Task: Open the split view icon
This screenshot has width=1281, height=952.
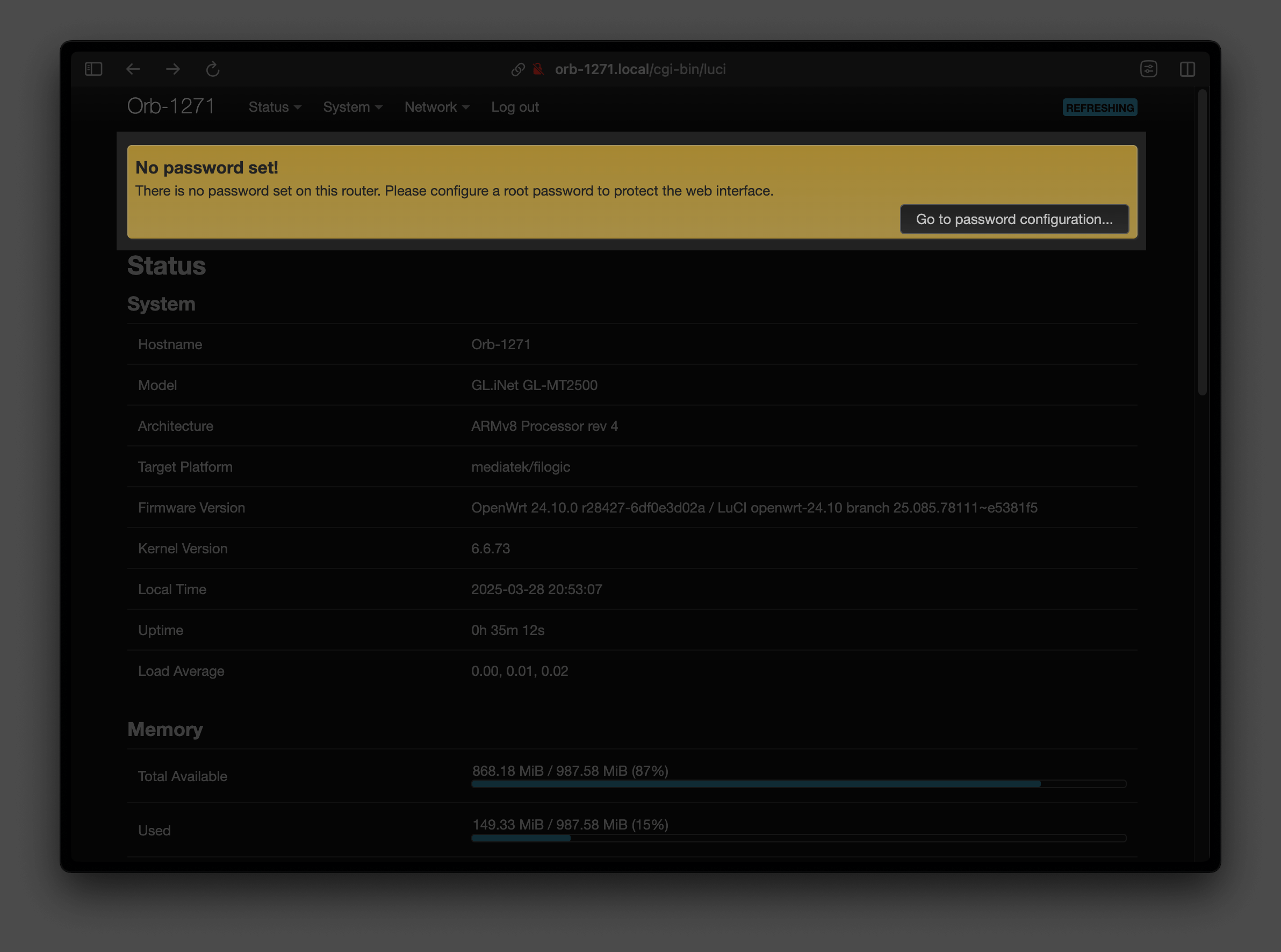Action: (x=1187, y=69)
